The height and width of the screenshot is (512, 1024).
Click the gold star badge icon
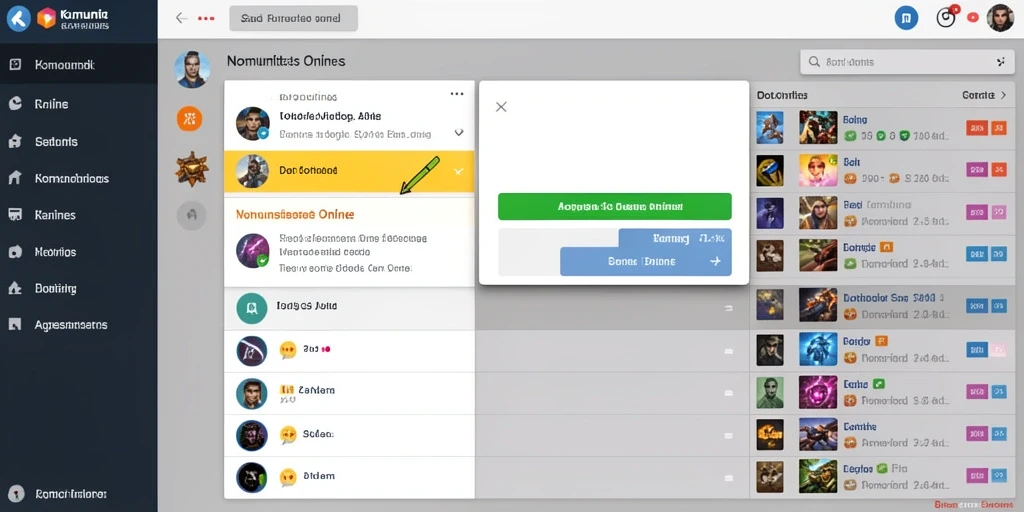[192, 168]
